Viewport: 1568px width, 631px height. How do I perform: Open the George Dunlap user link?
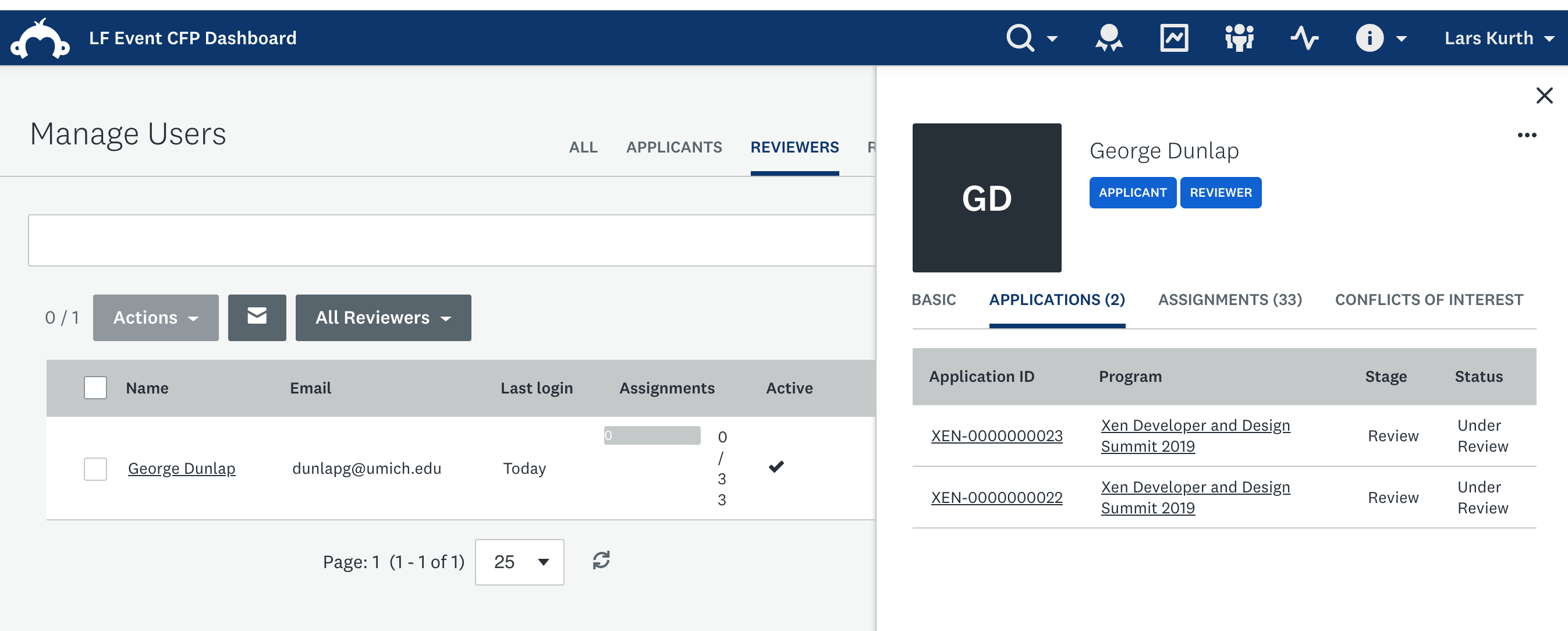point(181,469)
